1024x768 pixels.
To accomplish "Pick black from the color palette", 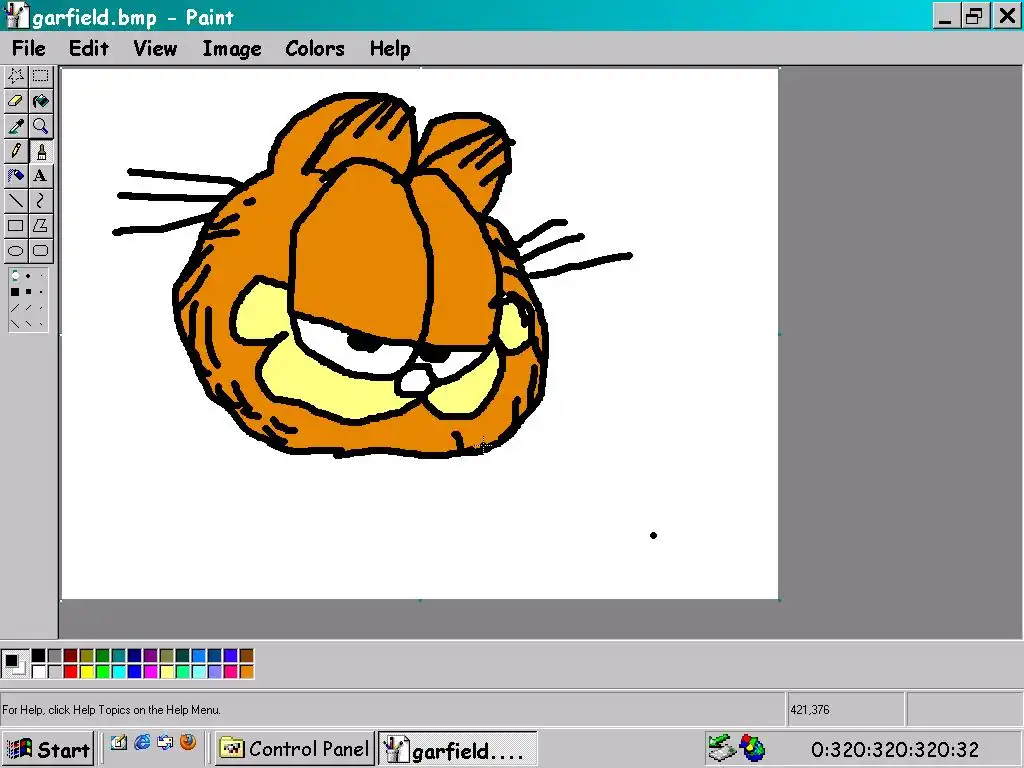I will 39,656.
